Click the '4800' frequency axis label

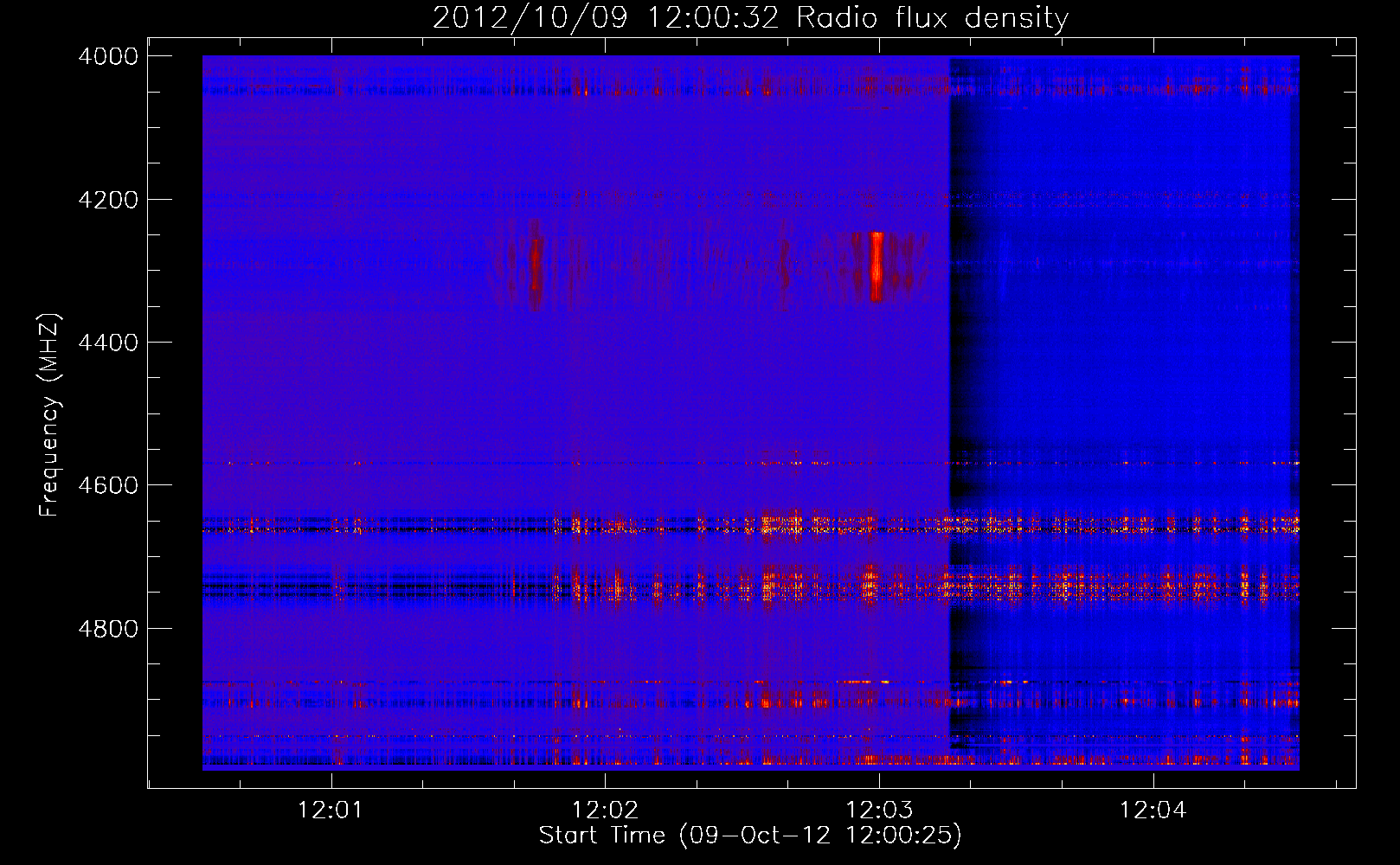tap(108, 629)
